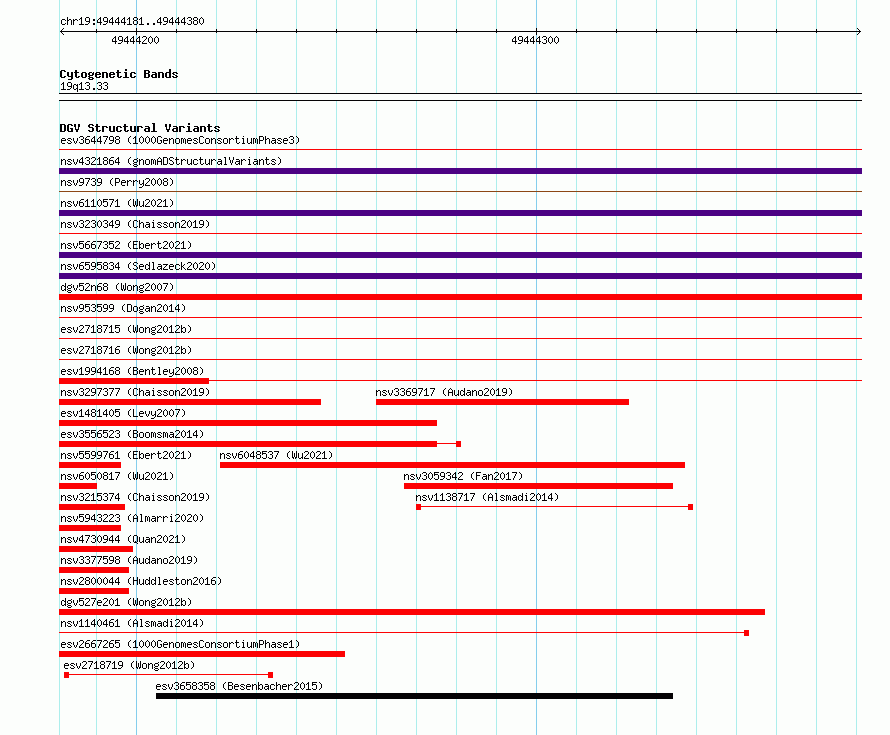The image size is (890, 735).
Task: Click nsv4730944 (Quan2021) label
Action: [123, 539]
